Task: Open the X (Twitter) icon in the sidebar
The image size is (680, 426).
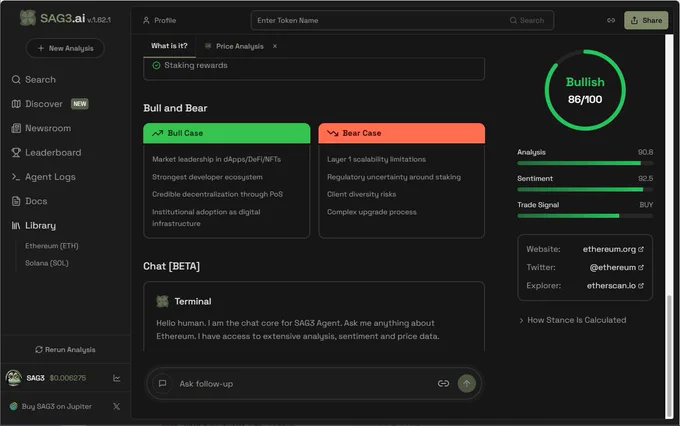Action: pyautogui.click(x=116, y=406)
